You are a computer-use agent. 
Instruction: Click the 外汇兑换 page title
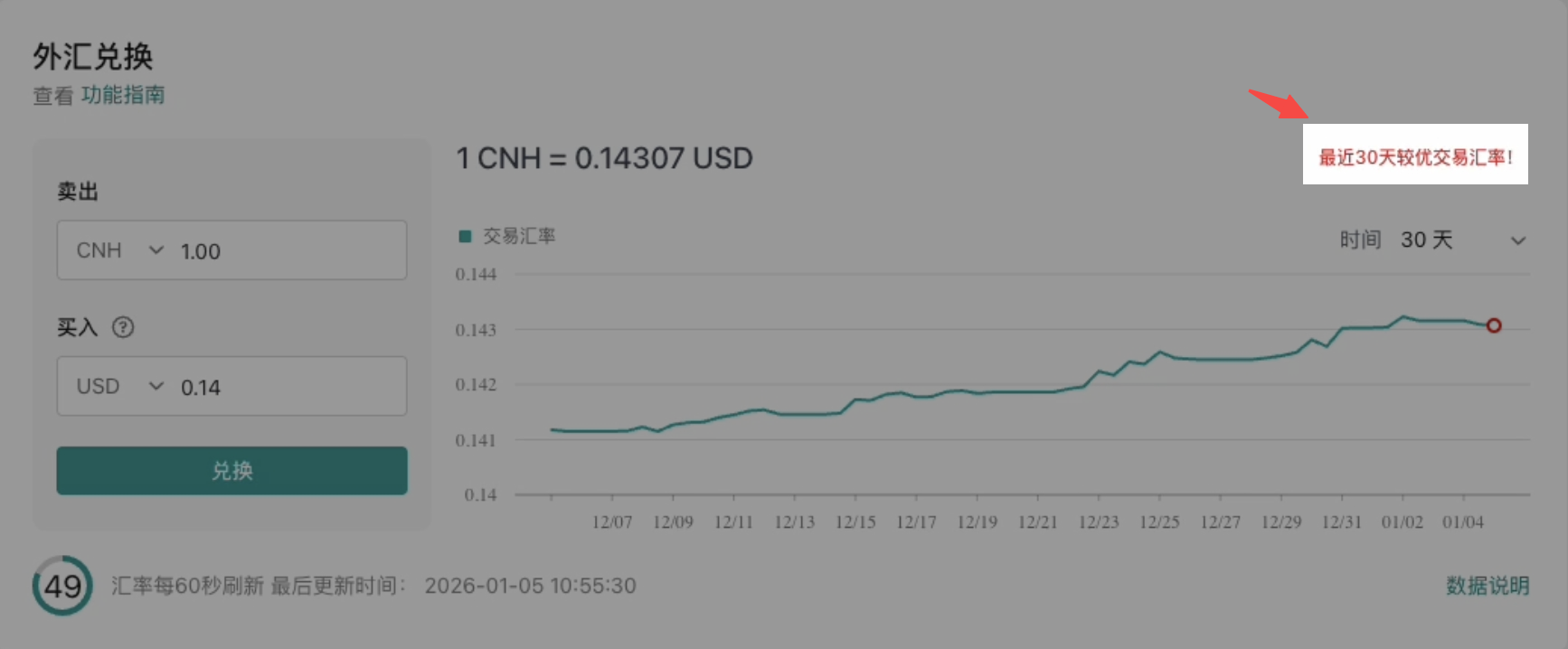pos(93,57)
